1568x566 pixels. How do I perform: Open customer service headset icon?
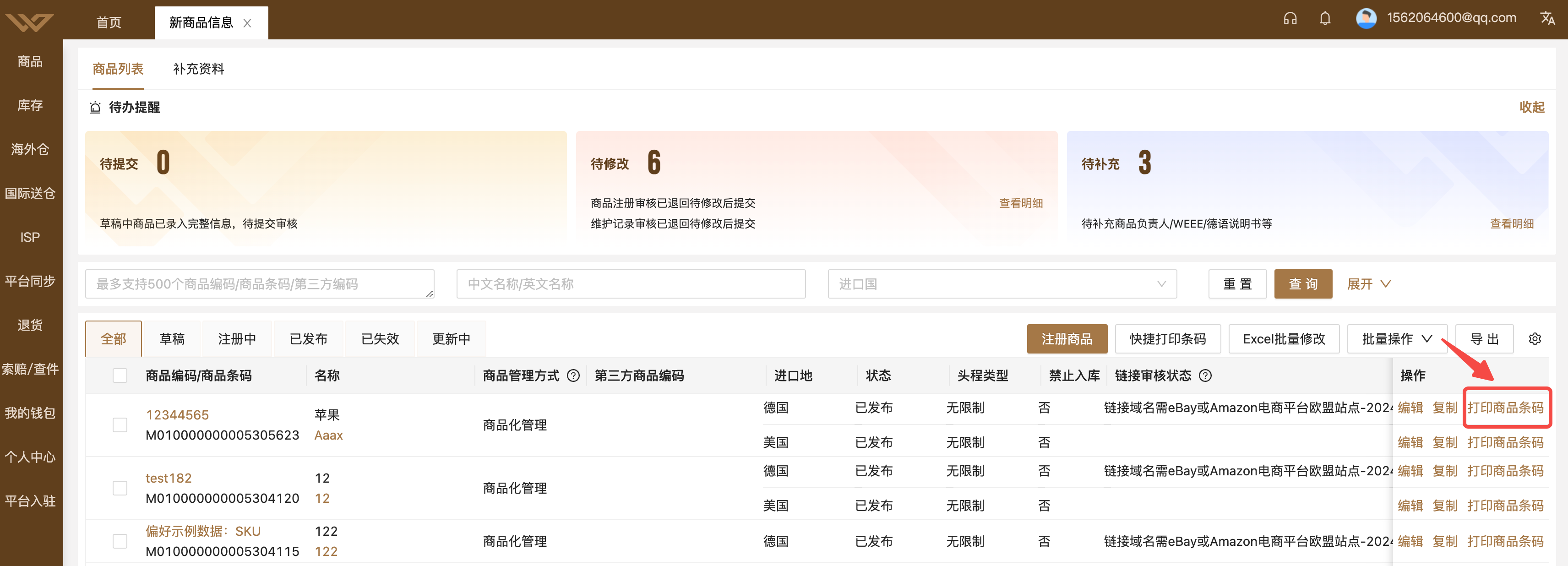(1290, 19)
